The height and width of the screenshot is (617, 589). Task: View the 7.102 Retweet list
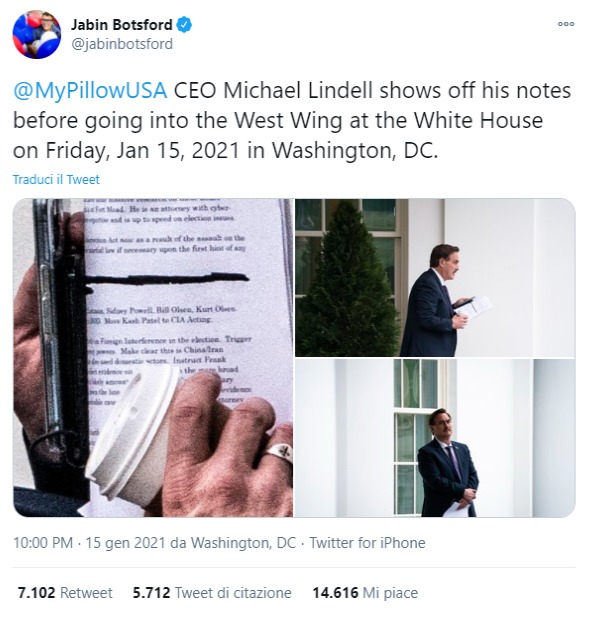(65, 593)
